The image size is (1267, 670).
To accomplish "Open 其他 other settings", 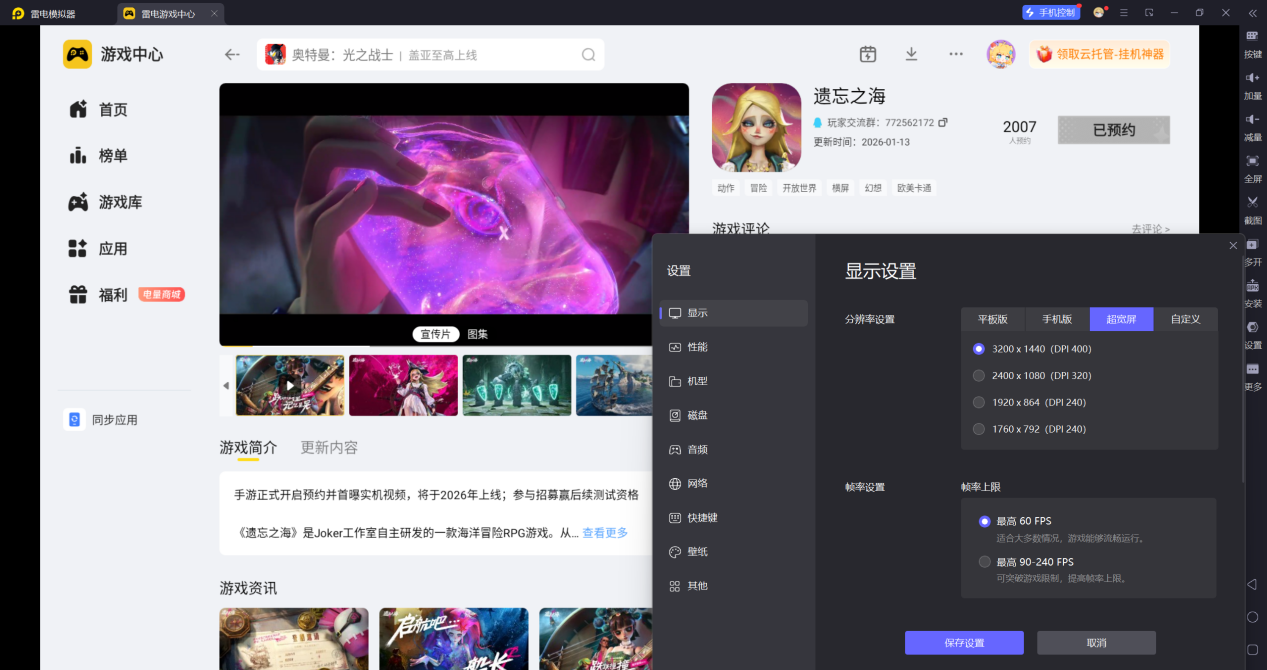I will tap(734, 586).
